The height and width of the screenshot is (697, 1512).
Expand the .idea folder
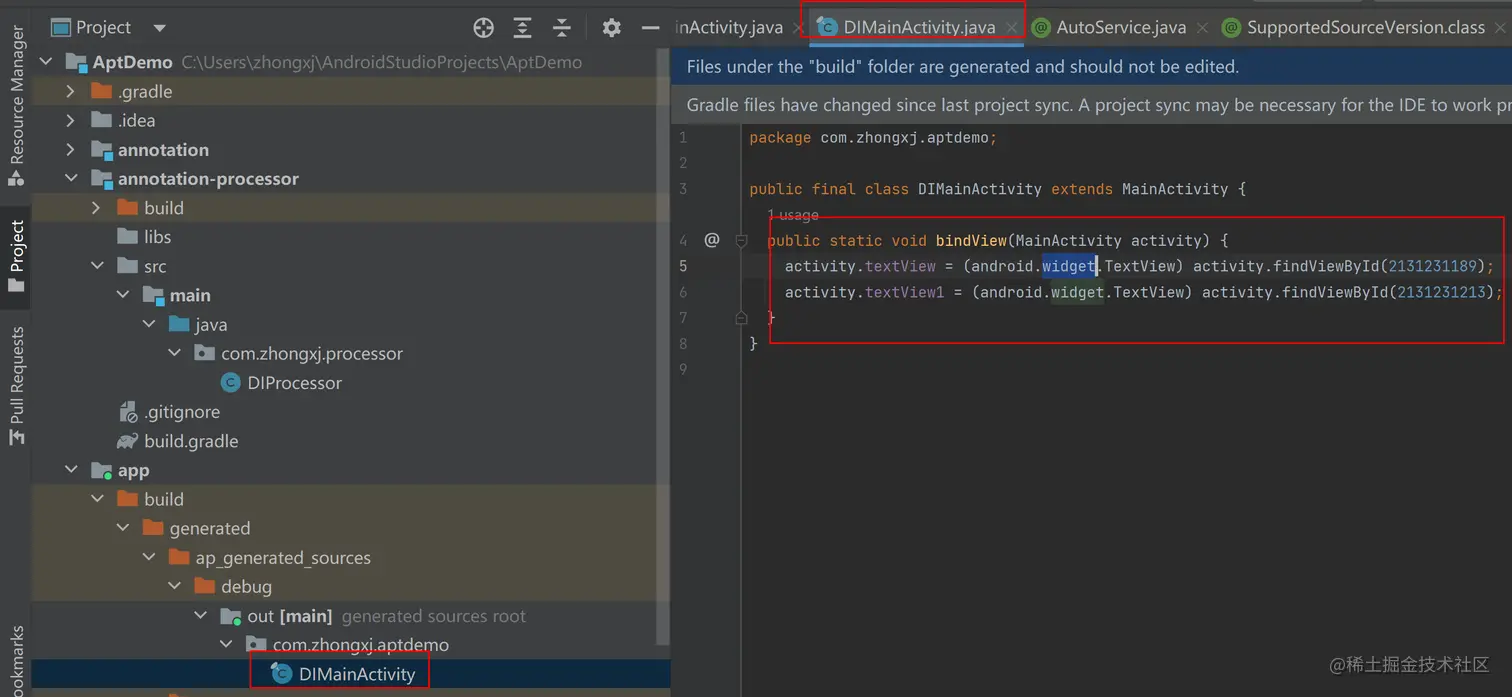click(x=70, y=120)
